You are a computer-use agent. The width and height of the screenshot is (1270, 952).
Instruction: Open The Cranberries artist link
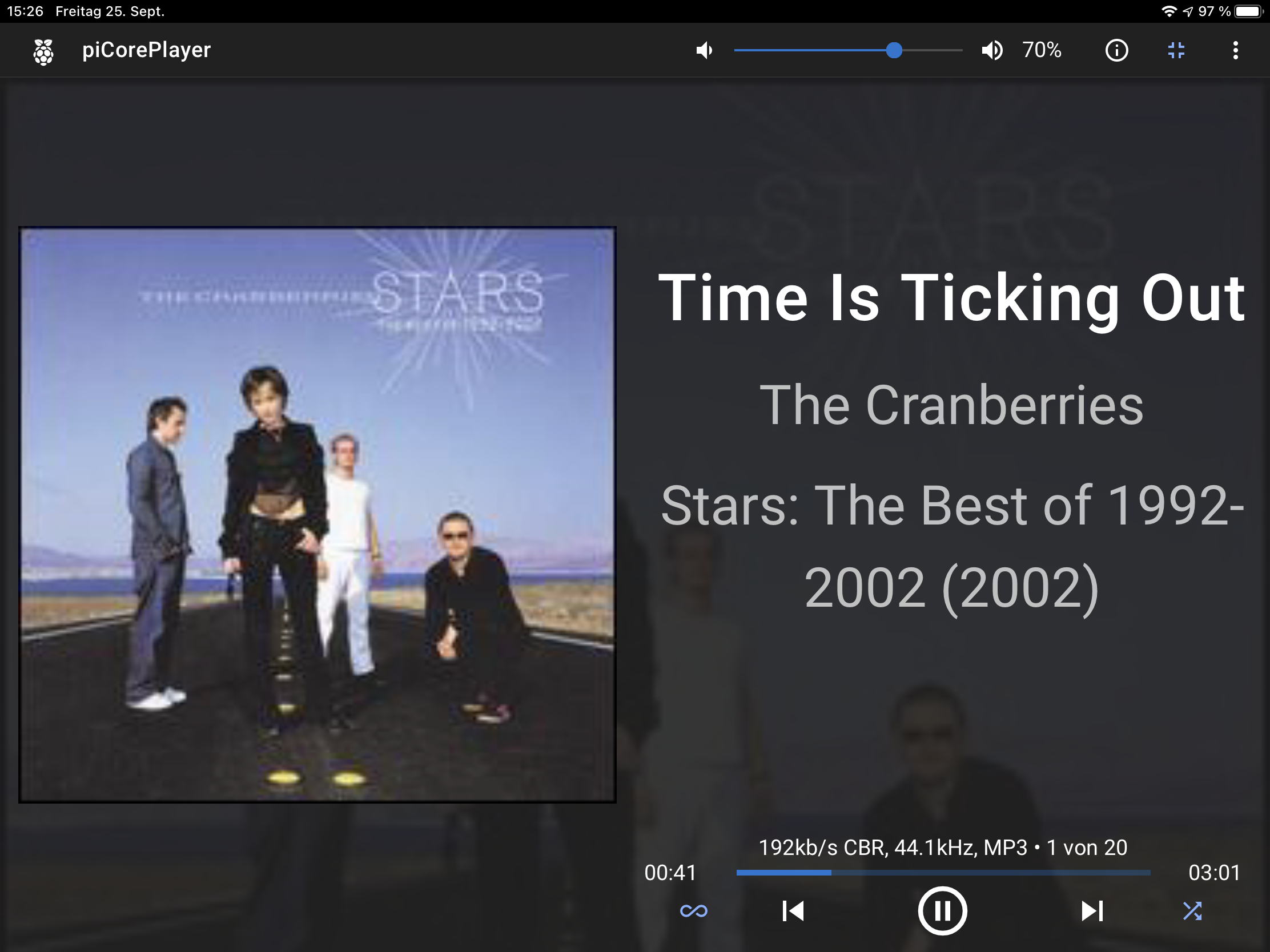click(x=951, y=405)
